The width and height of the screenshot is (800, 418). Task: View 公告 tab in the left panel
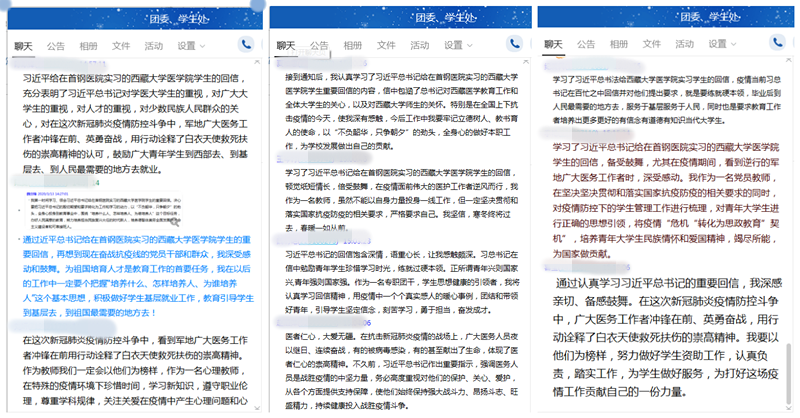[x=56, y=46]
